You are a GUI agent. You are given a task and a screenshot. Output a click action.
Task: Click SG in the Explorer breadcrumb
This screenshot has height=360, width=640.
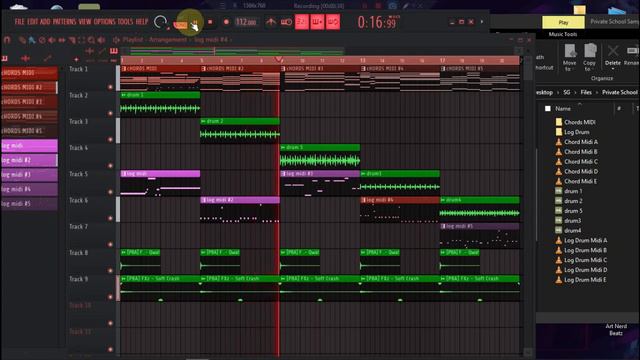(567, 93)
